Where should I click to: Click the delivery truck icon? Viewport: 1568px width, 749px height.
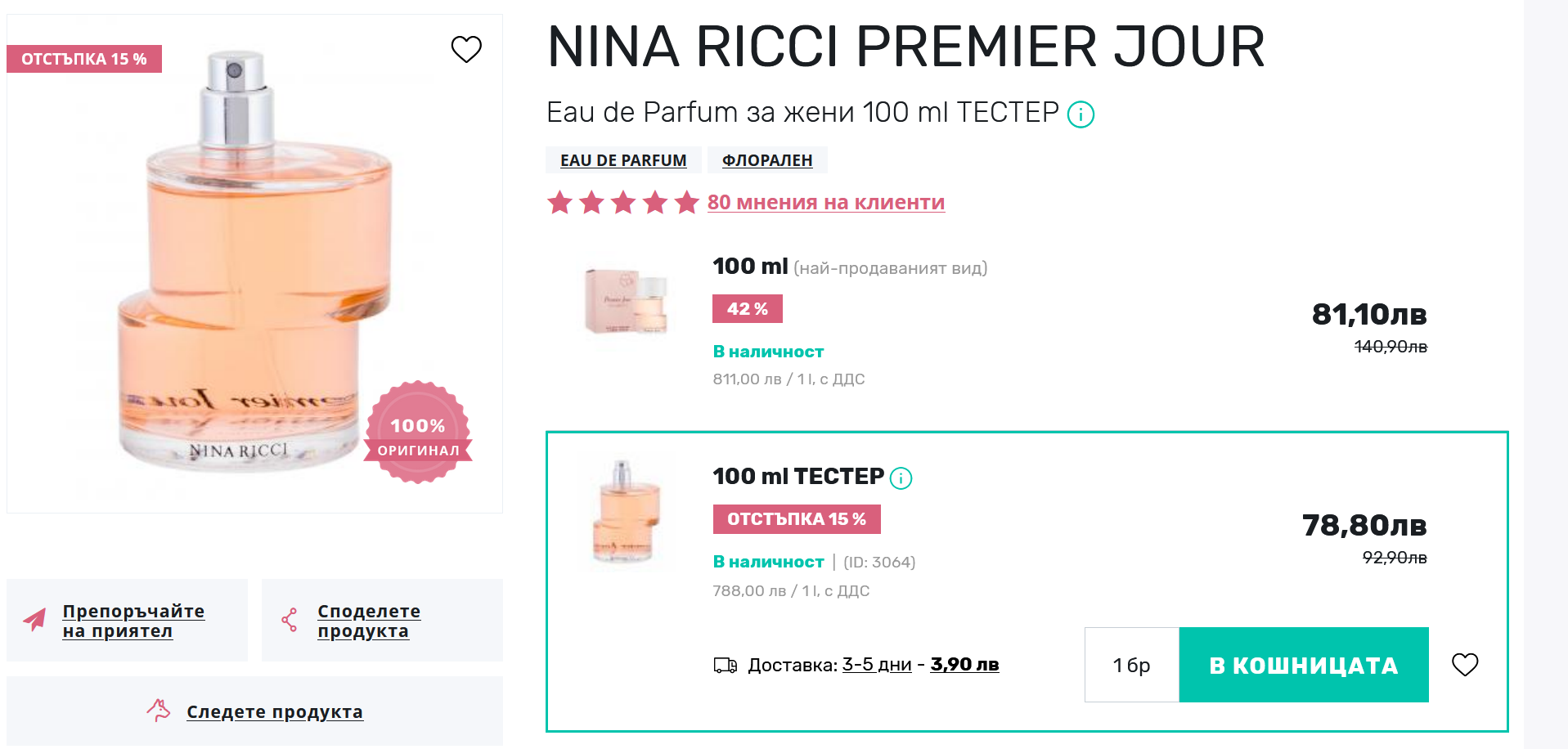coord(726,666)
